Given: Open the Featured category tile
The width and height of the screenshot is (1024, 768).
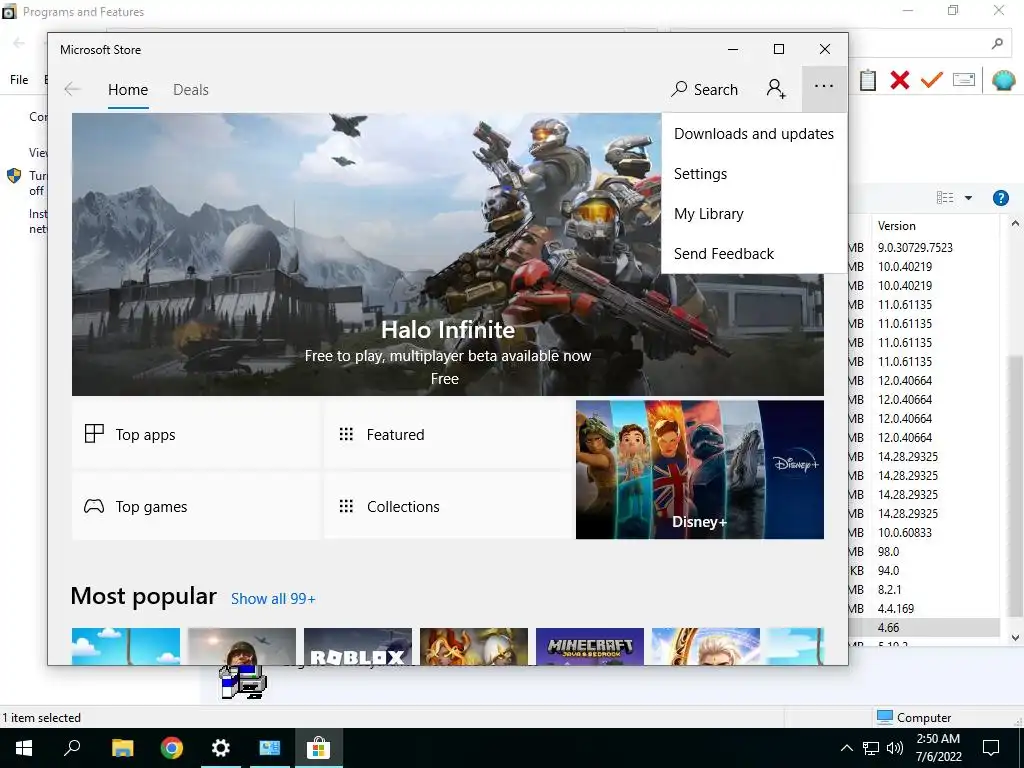Looking at the screenshot, I should (448, 434).
